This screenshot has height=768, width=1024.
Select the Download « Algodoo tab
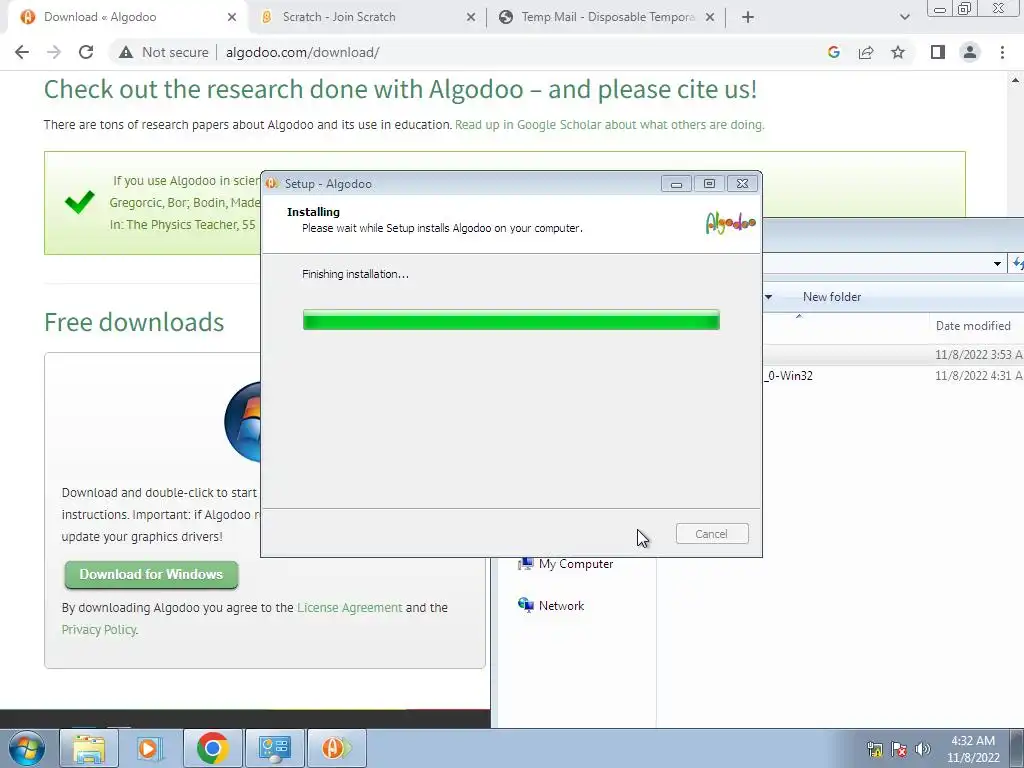pyautogui.click(x=127, y=18)
